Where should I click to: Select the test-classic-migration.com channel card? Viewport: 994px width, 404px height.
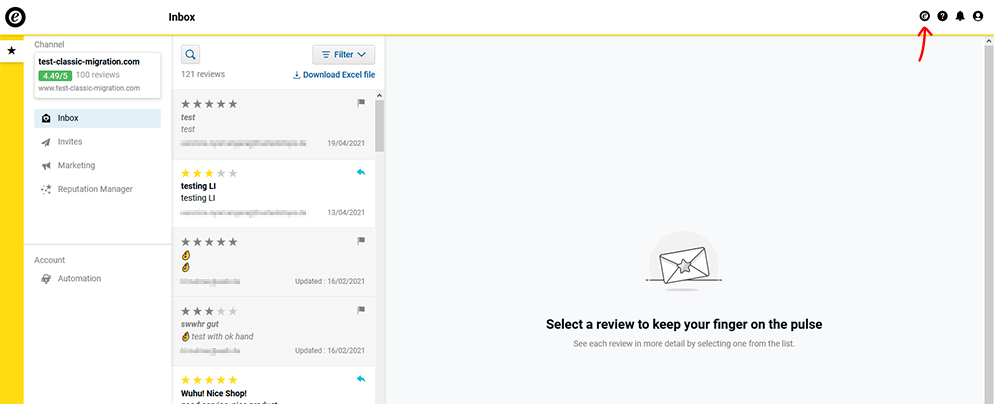click(97, 75)
